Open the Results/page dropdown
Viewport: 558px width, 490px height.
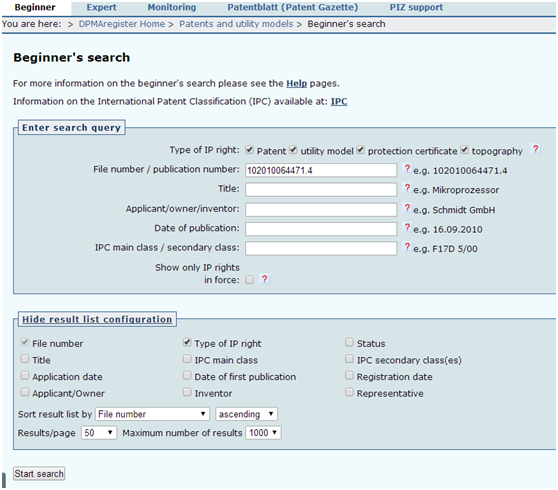pos(99,433)
